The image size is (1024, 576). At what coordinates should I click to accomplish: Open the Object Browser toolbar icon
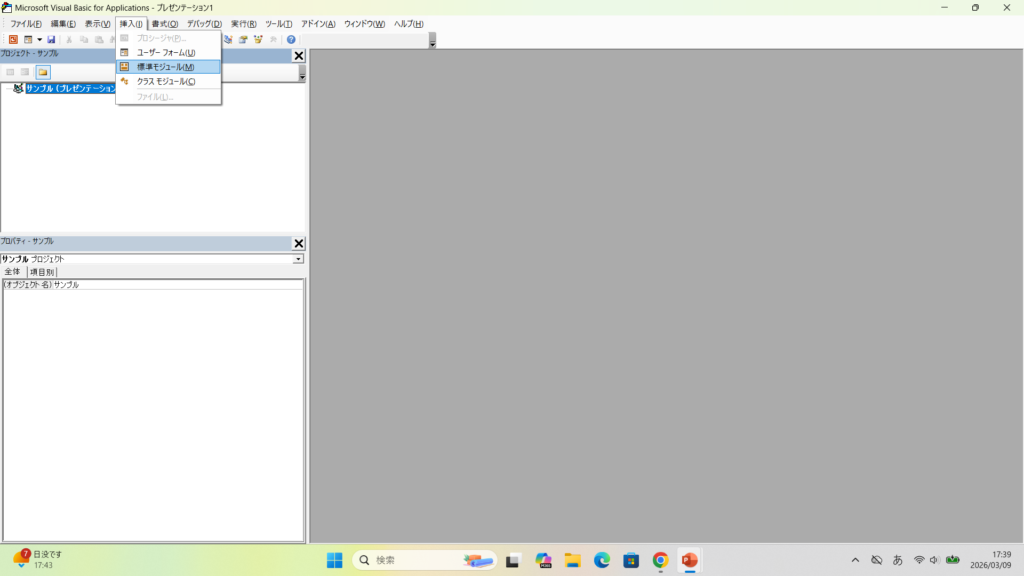tap(257, 40)
